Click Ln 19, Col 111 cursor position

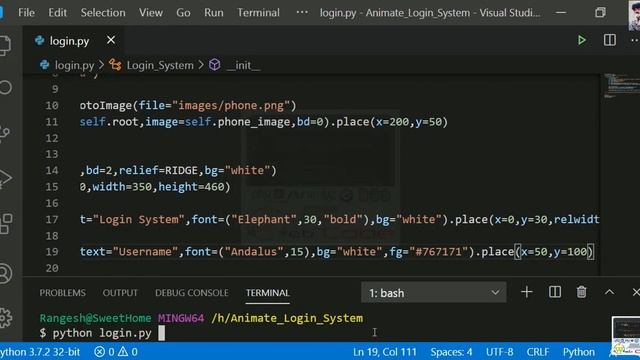[x=384, y=352]
